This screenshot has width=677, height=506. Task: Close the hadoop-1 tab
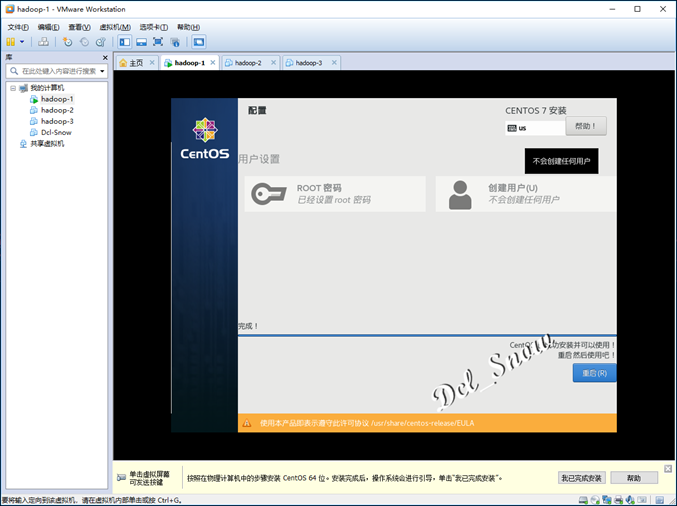click(x=213, y=63)
